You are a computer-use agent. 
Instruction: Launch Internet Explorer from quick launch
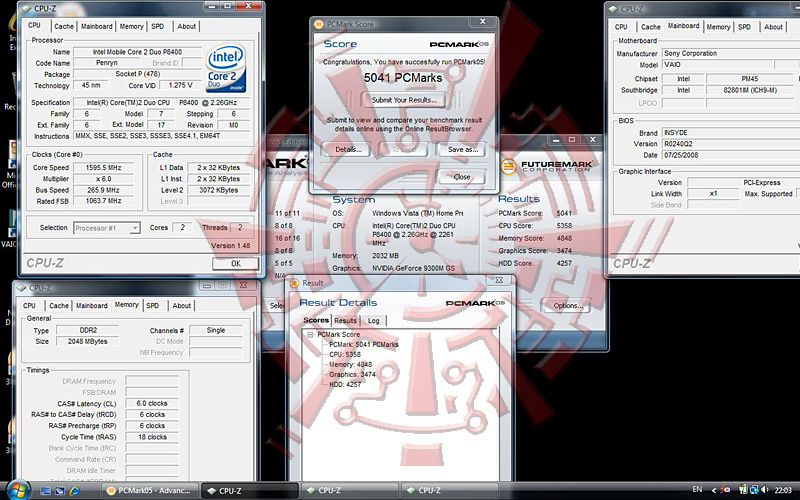74,491
